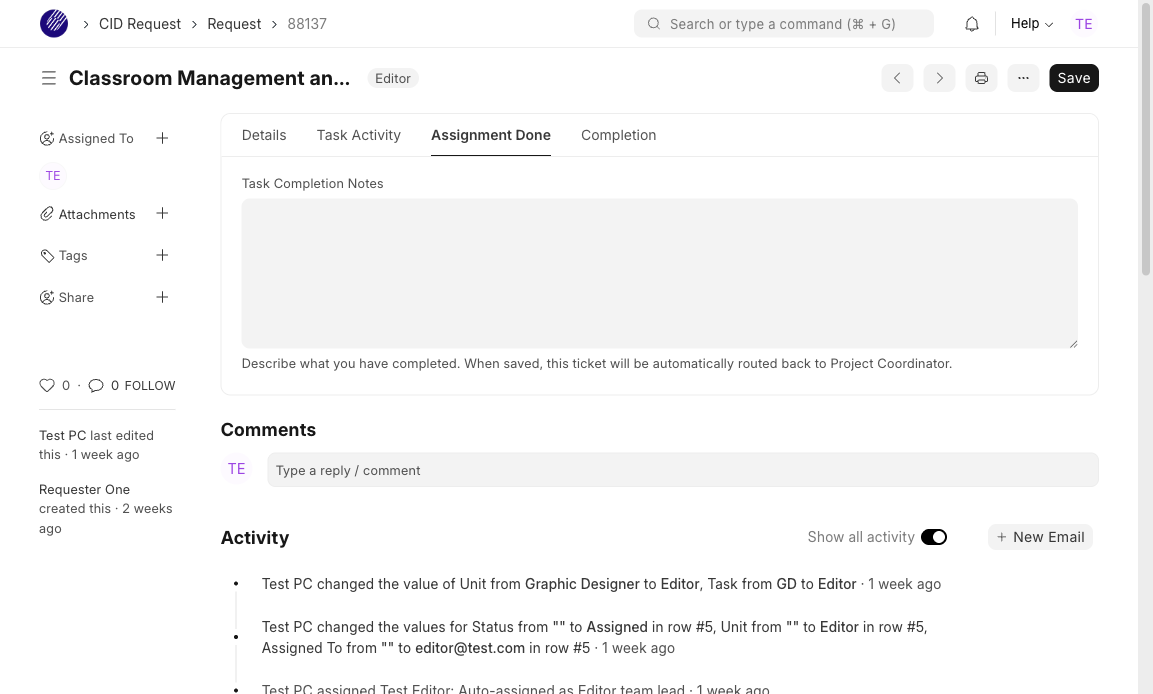Image resolution: width=1153 pixels, height=694 pixels.
Task: Compose a message with New Email
Action: [x=1040, y=537]
